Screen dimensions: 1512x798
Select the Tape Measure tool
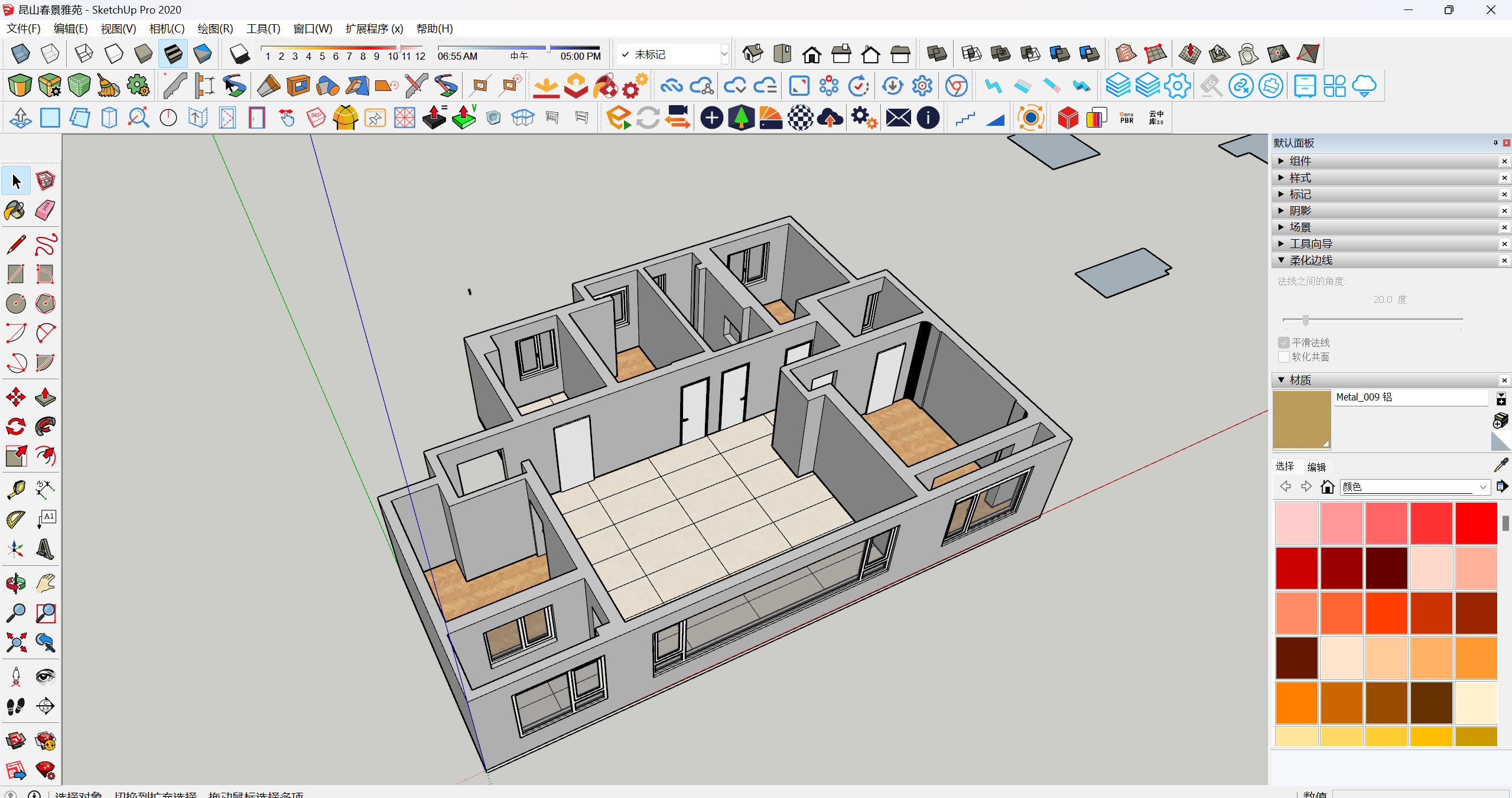pos(15,490)
